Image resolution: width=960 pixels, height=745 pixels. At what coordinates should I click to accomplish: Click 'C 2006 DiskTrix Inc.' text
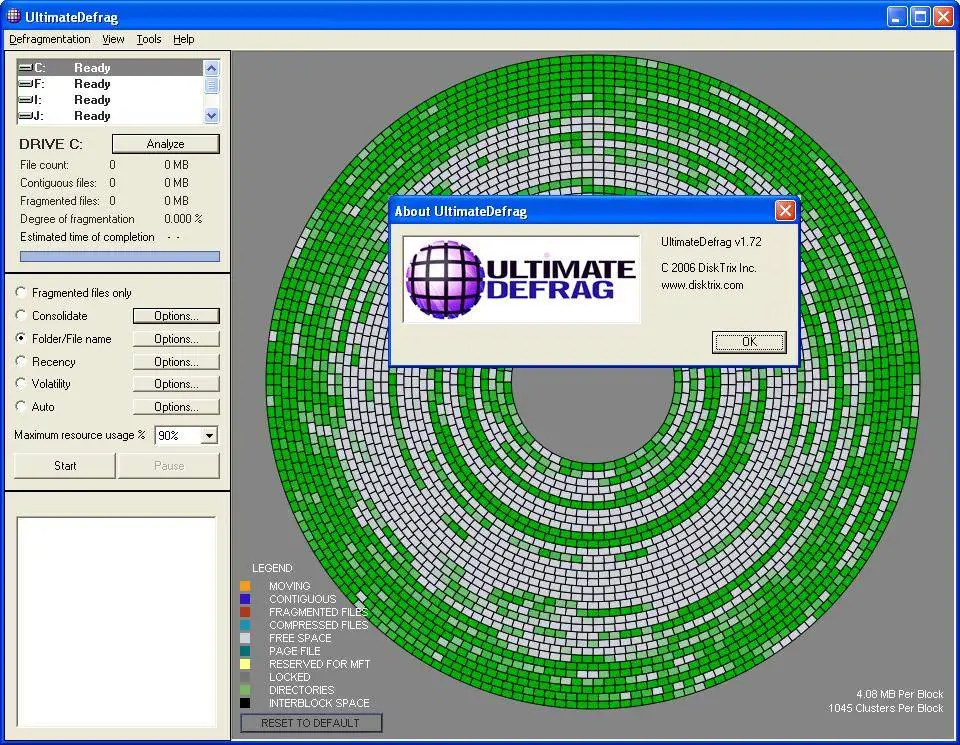point(708,268)
